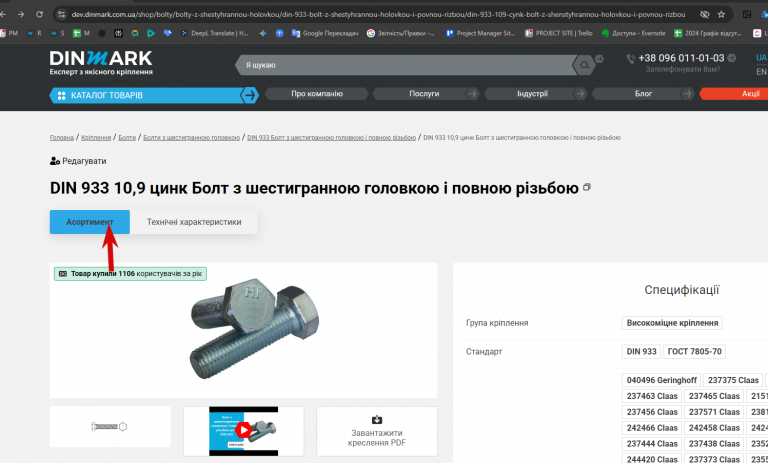Screen dimensions: 768x463
Task: Click the phone handset icon
Action: 630,59
